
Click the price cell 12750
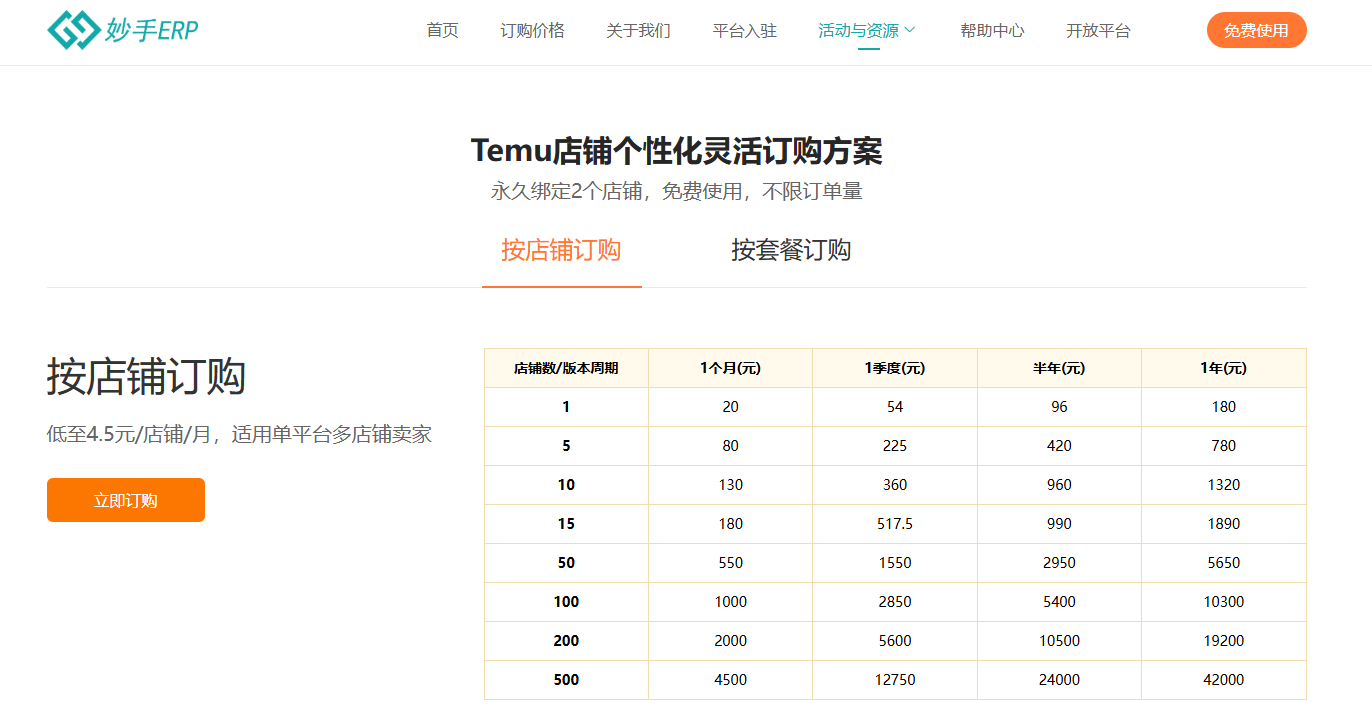point(895,680)
